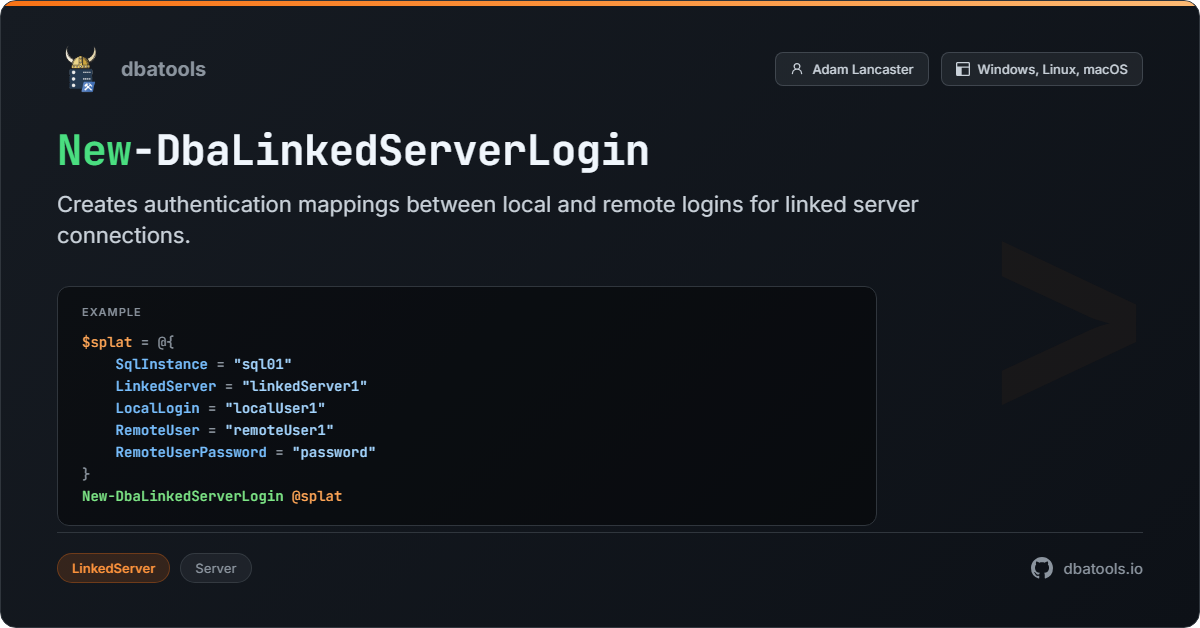Click the RemoteUserPassword parameter name

point(191,452)
